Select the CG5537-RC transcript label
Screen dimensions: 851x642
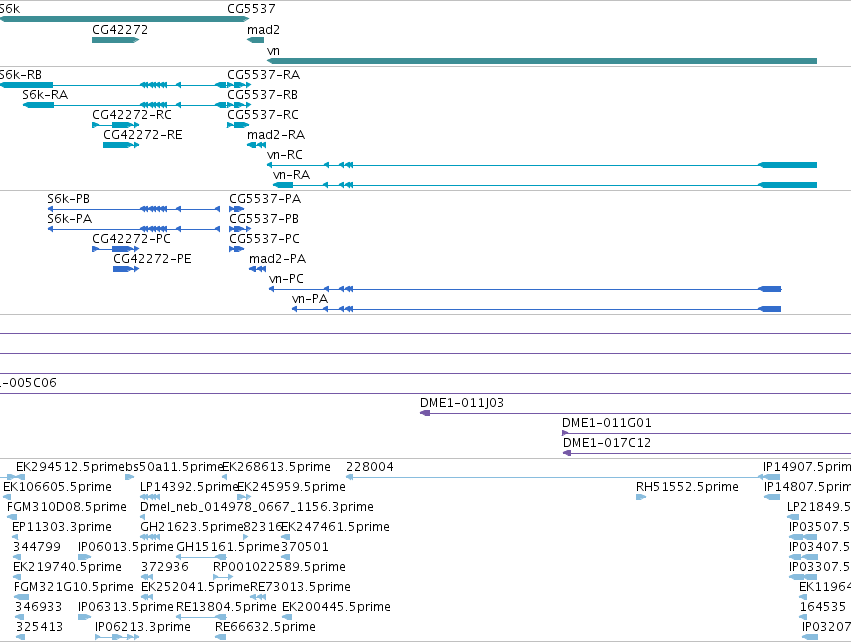tap(263, 115)
